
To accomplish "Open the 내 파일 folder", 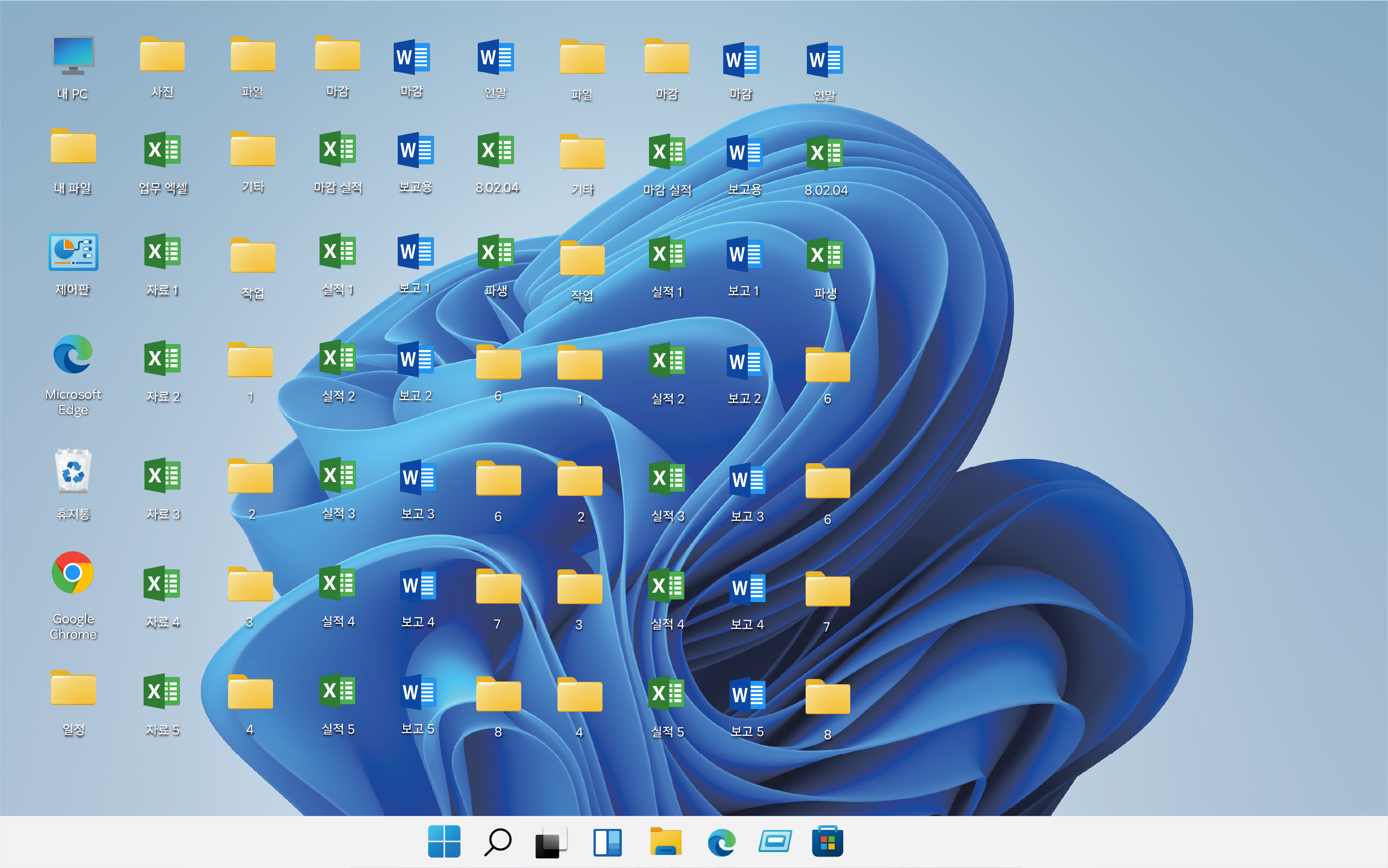I will tap(73, 148).
